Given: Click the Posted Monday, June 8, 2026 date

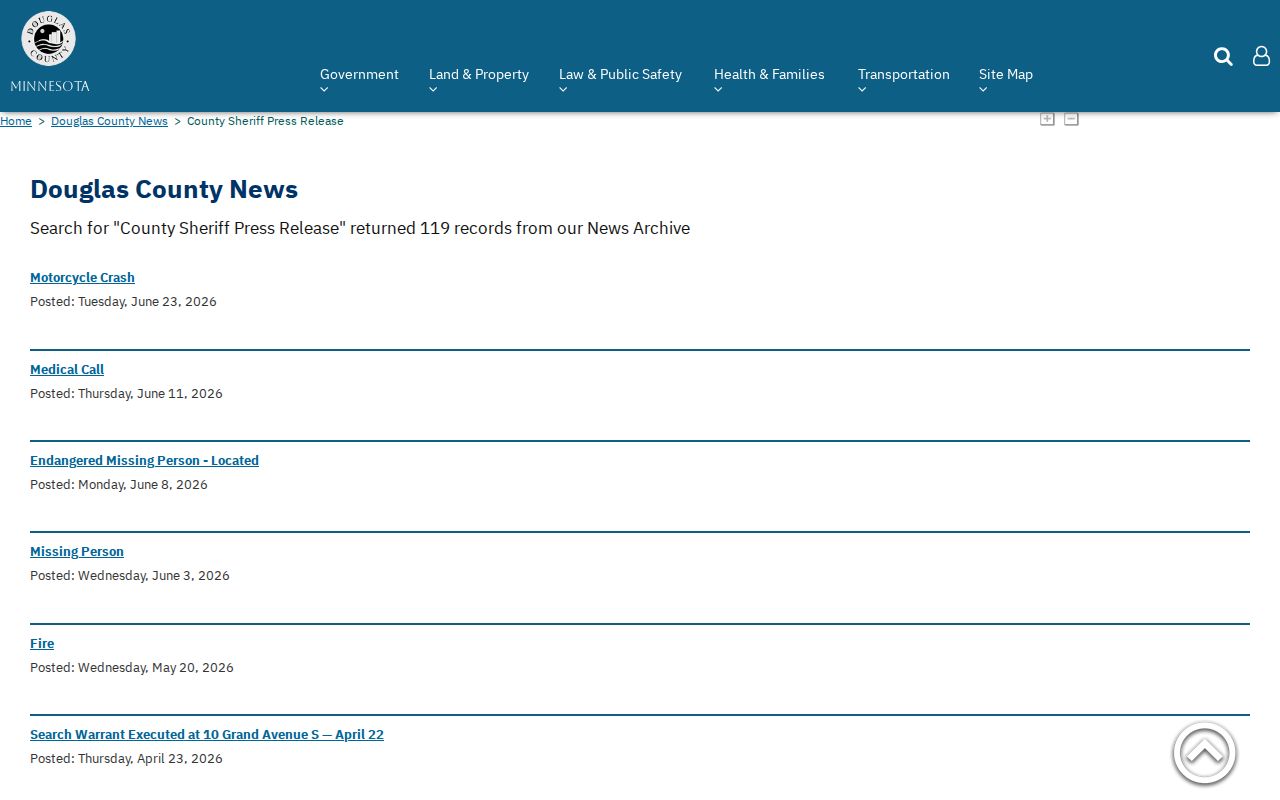Looking at the screenshot, I should [119, 484].
